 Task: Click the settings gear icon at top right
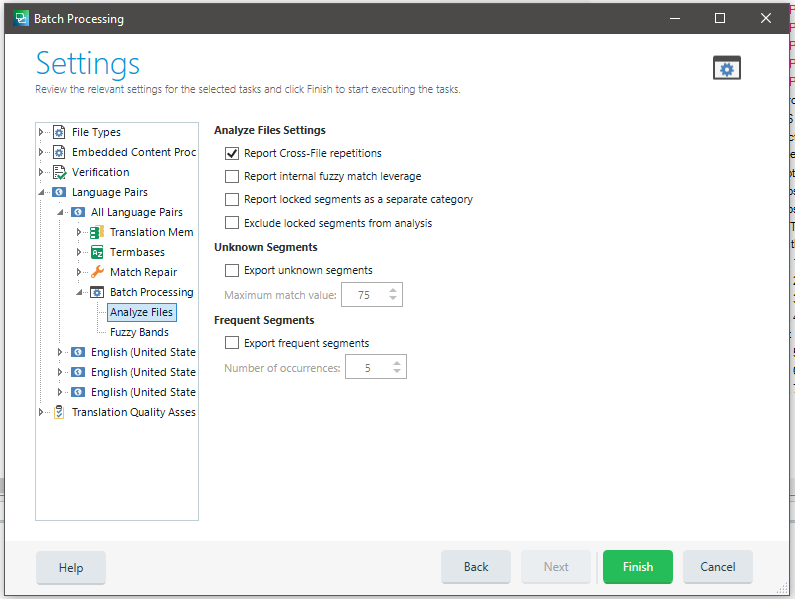(x=727, y=68)
